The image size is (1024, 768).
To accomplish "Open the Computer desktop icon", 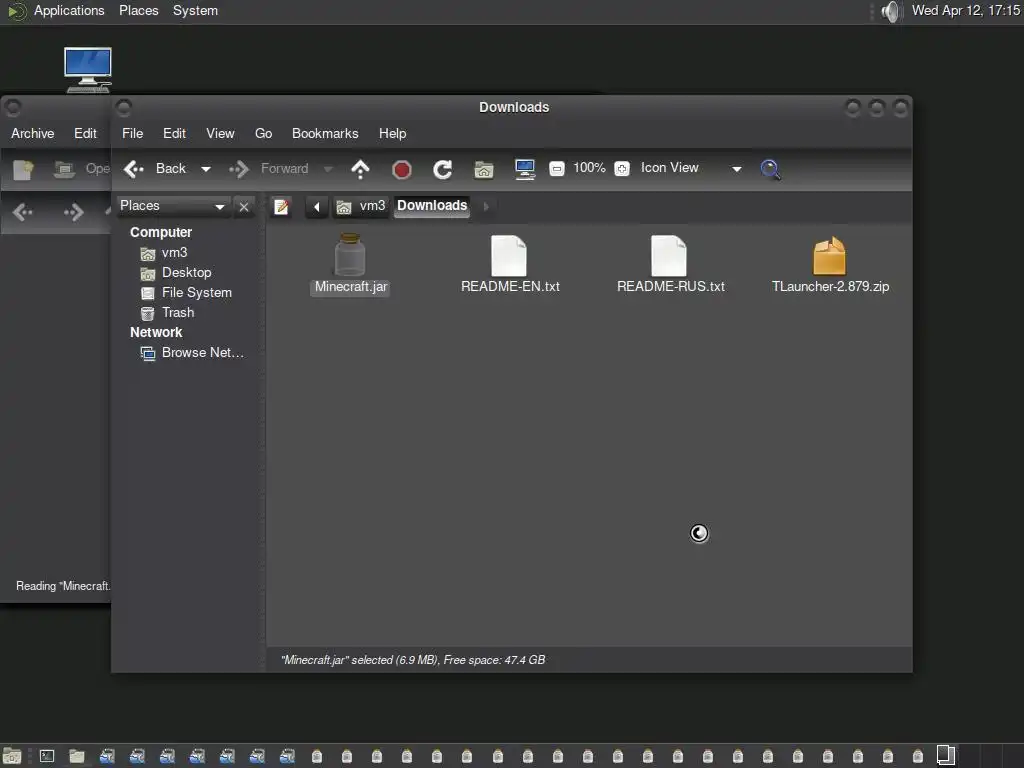I will point(88,69).
